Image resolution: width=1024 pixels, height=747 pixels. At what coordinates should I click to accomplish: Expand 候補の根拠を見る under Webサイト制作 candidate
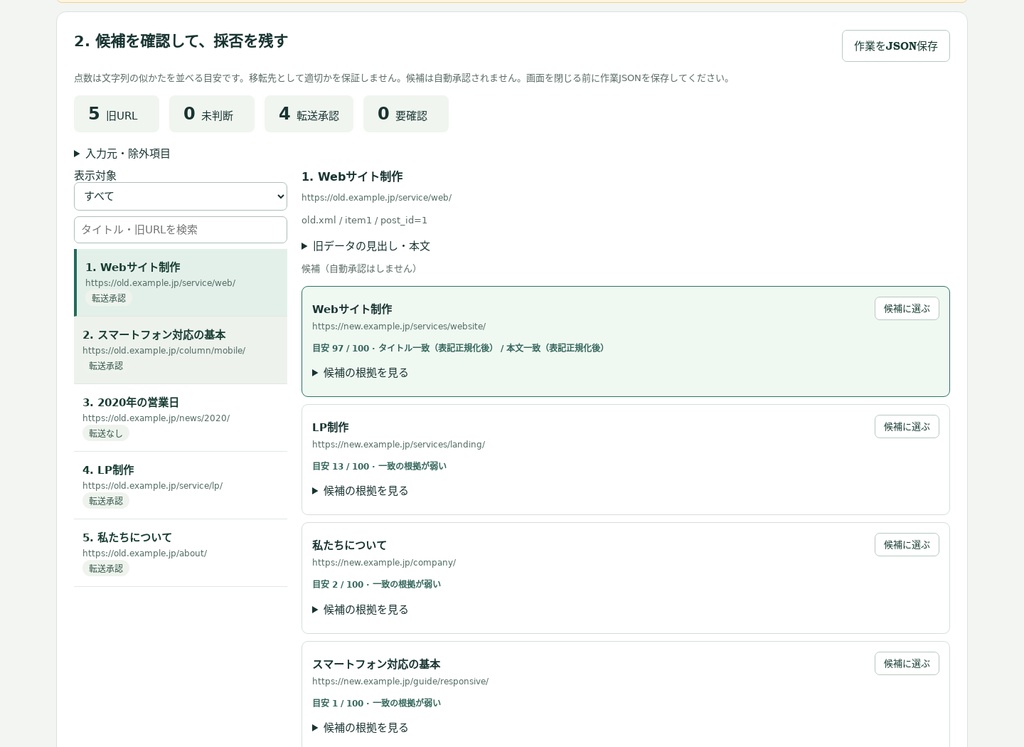pyautogui.click(x=360, y=373)
